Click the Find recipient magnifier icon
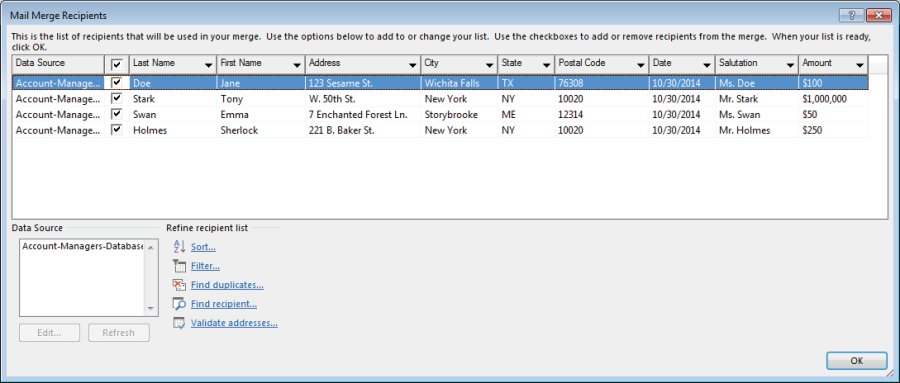Image resolution: width=900 pixels, height=383 pixels. 179,304
